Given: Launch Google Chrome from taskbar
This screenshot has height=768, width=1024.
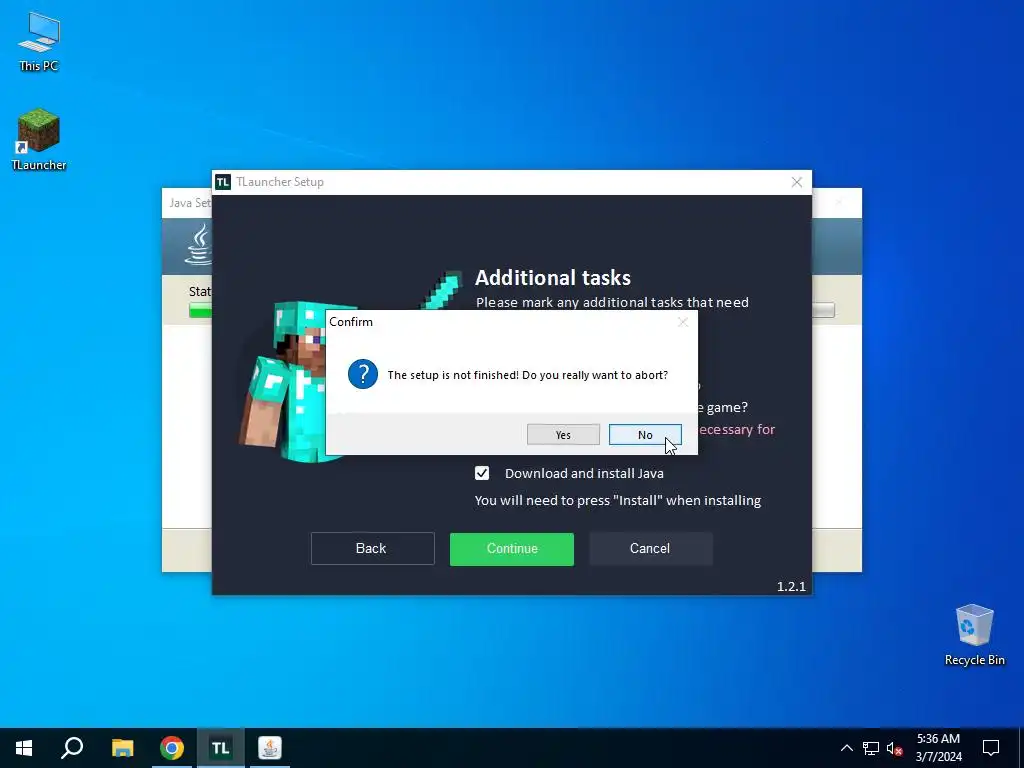Looking at the screenshot, I should [172, 748].
